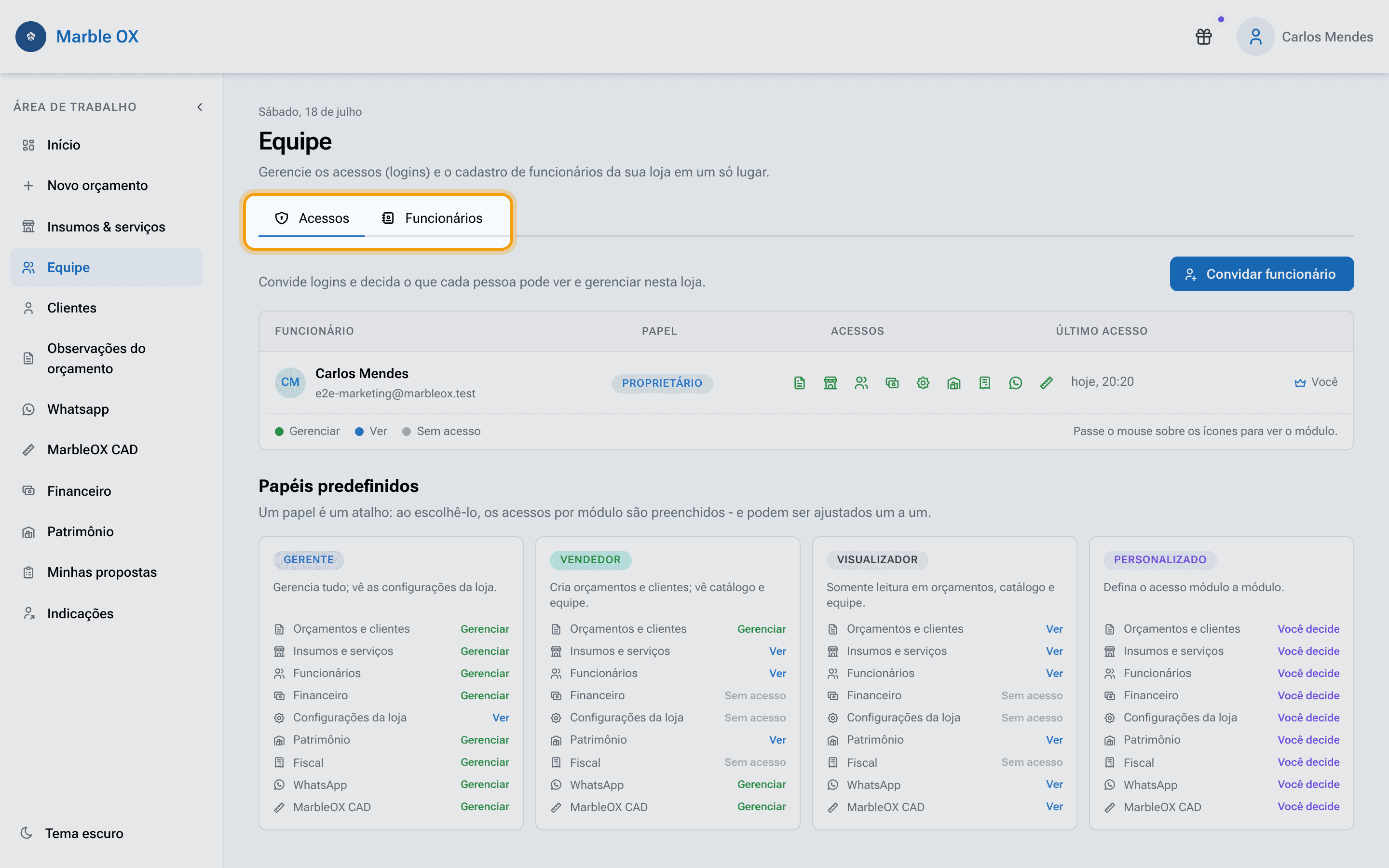Click the Proprietário role badge

click(x=662, y=383)
